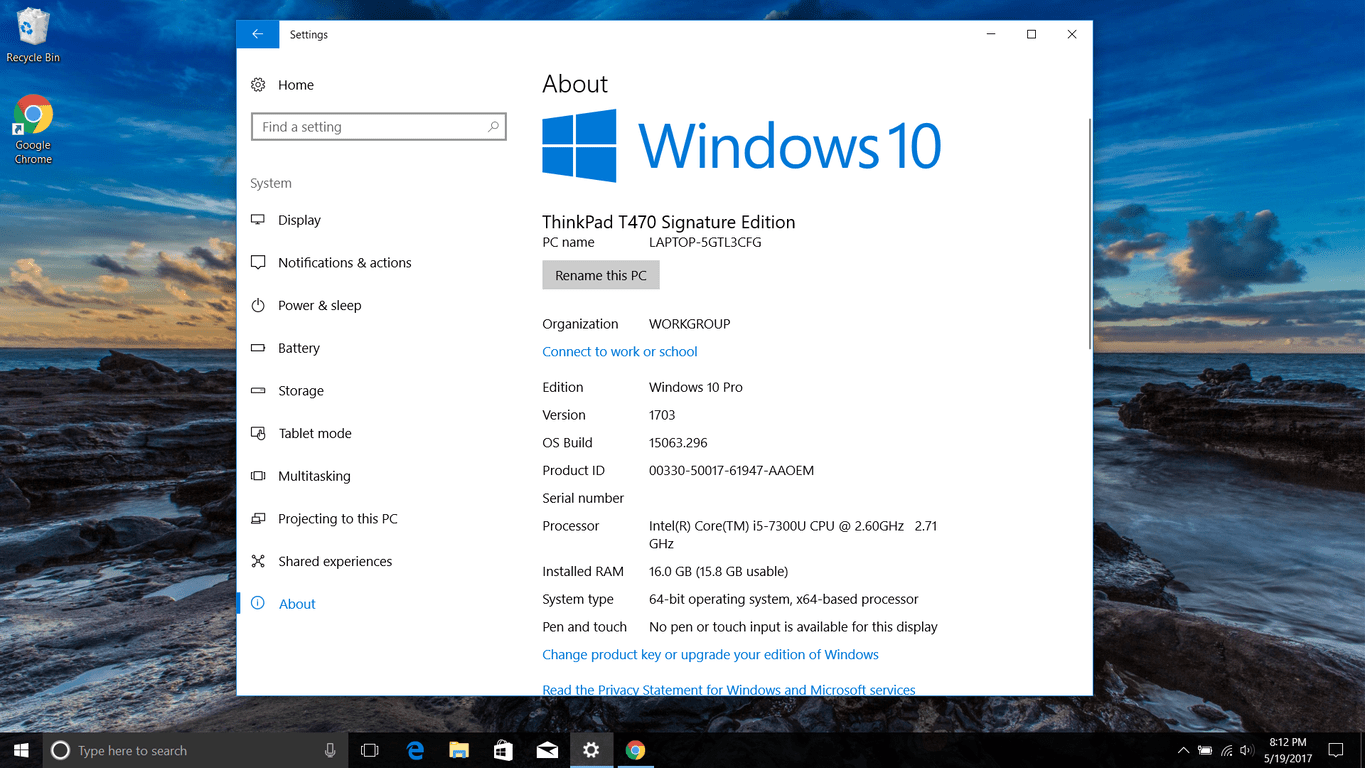The image size is (1365, 768).
Task: Click the PC name LAPTOP-5GTL3CFG
Action: (x=705, y=242)
